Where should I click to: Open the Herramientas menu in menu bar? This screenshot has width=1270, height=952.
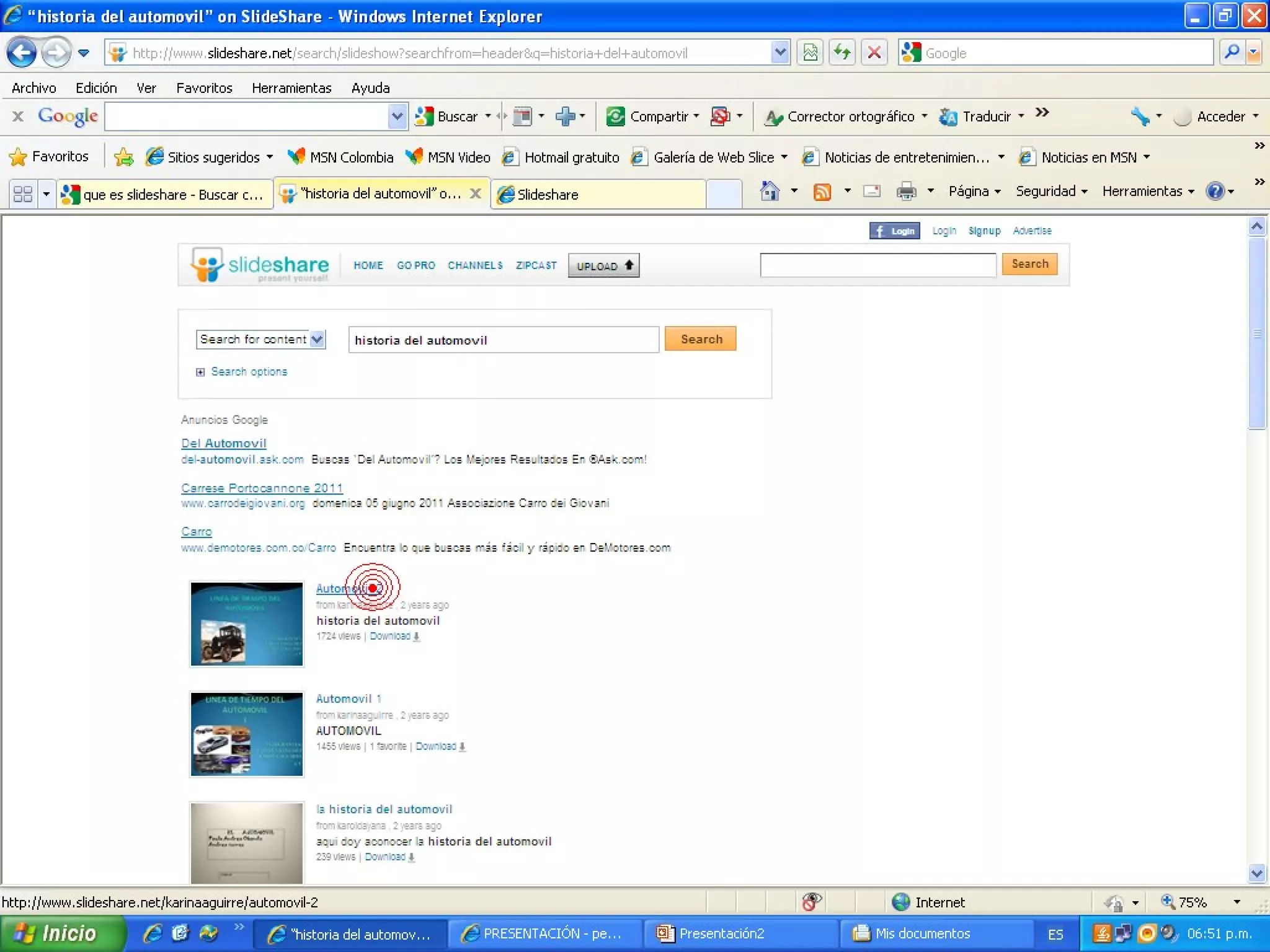[291, 88]
